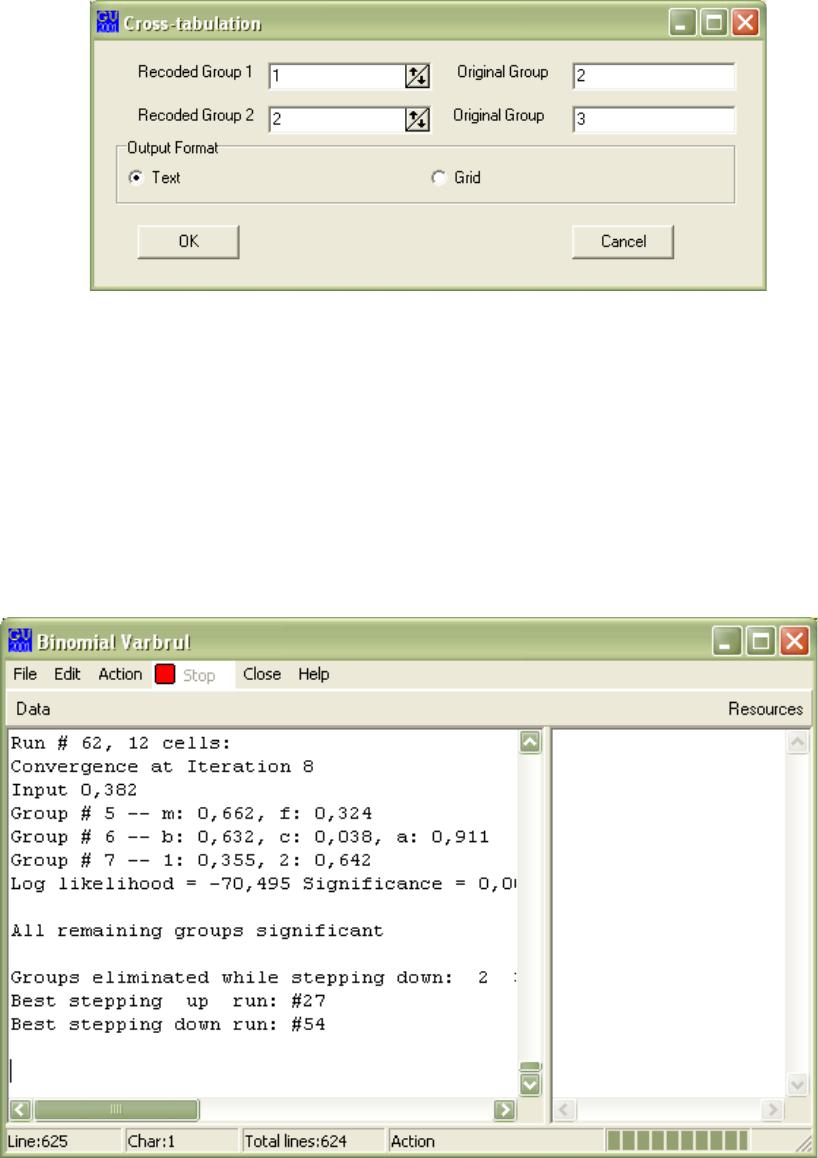Viewport: 818px width, 1158px height.
Task: Open the File menu
Action: [26, 675]
